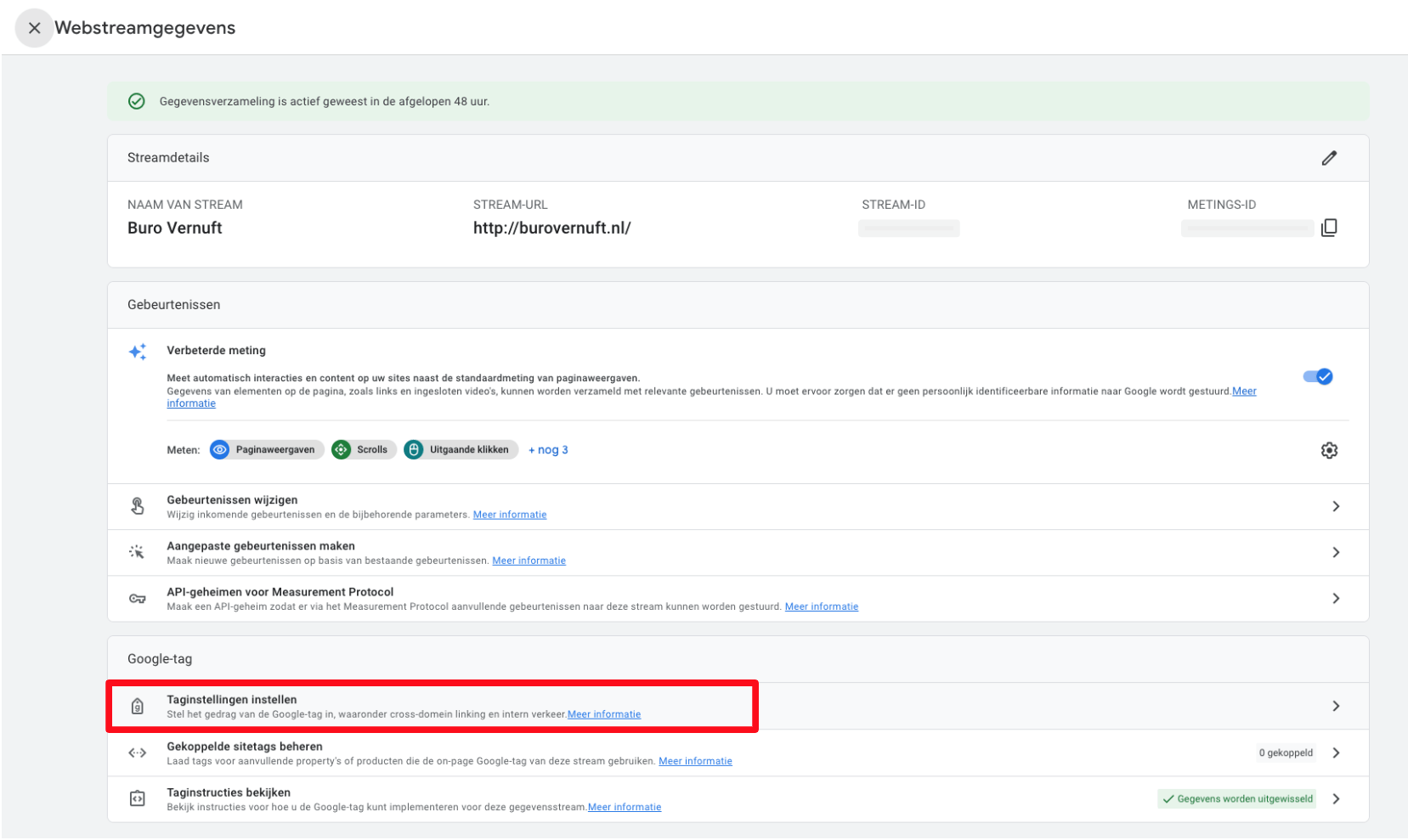
Task: Expand API-geheimen voor Measurement Protocol chevron
Action: 1336,599
